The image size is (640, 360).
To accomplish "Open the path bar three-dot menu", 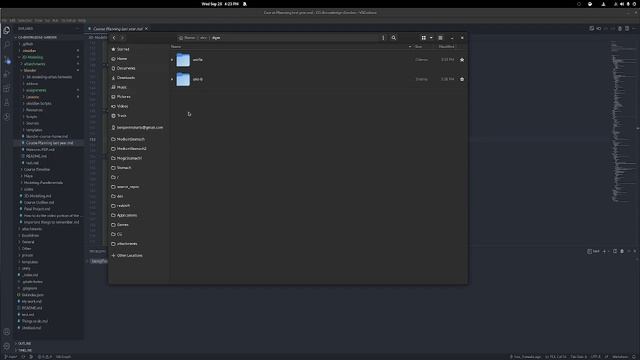I will tap(383, 38).
